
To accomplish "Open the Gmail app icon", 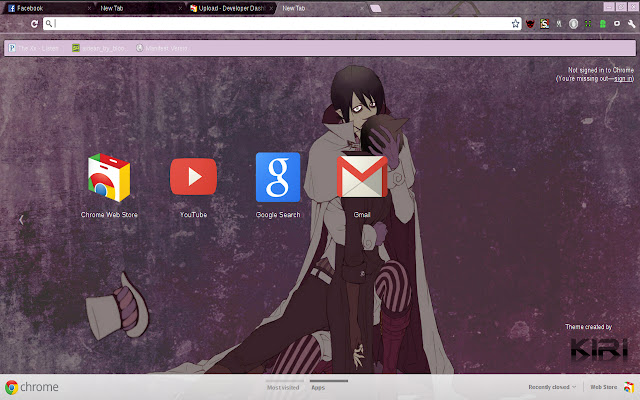I will [x=362, y=177].
